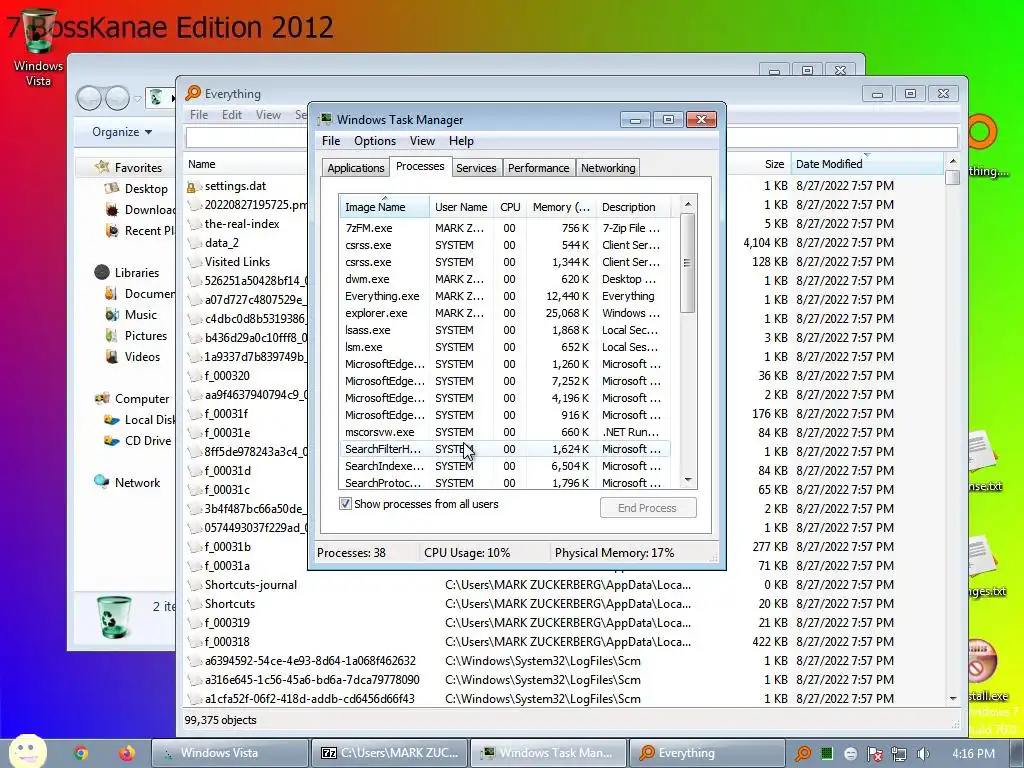The height and width of the screenshot is (768, 1024).
Task: Select the dwm.exe process row
Action: point(503,279)
